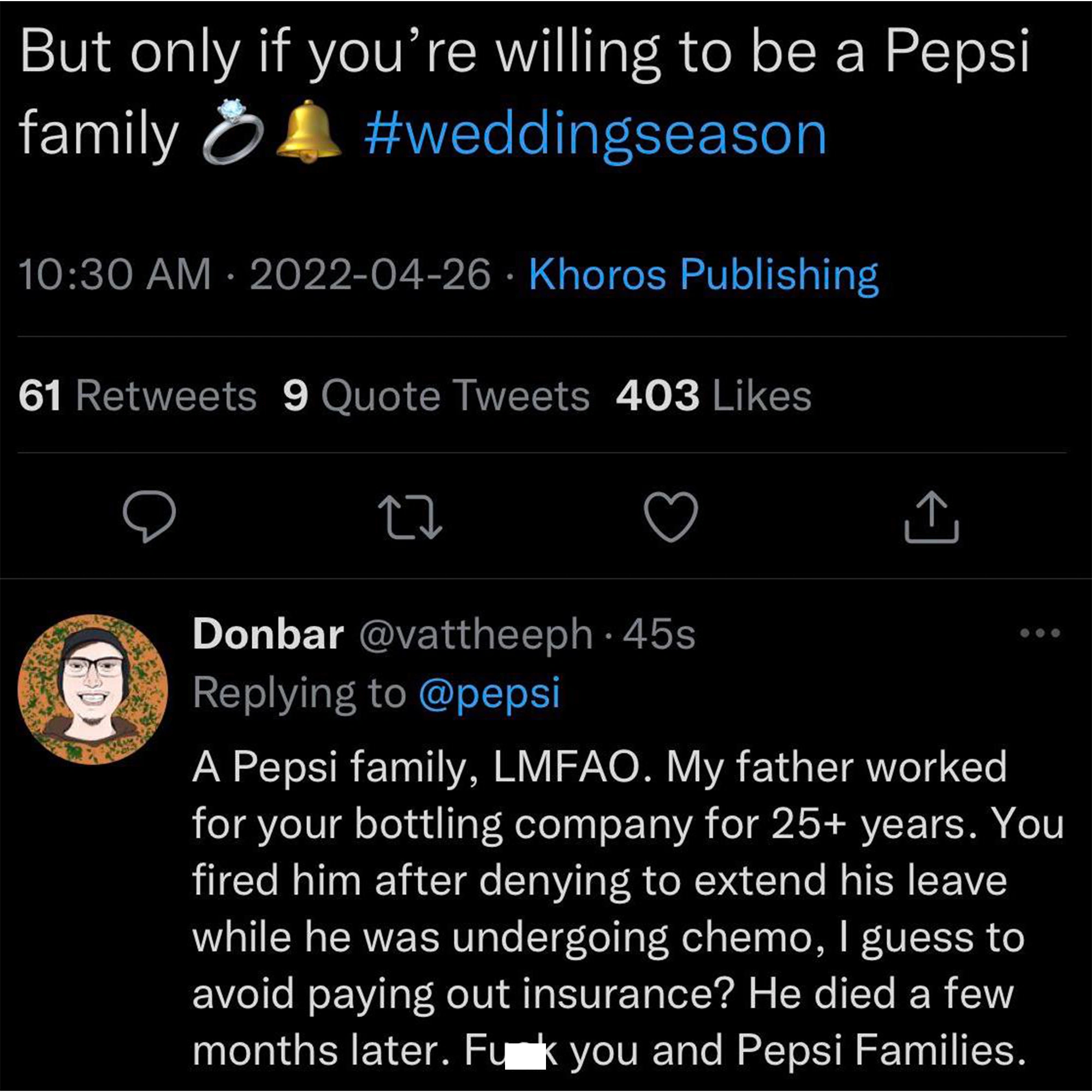The image size is (1092, 1092).
Task: View the 9 Quote Tweets list
Action: pos(436,396)
